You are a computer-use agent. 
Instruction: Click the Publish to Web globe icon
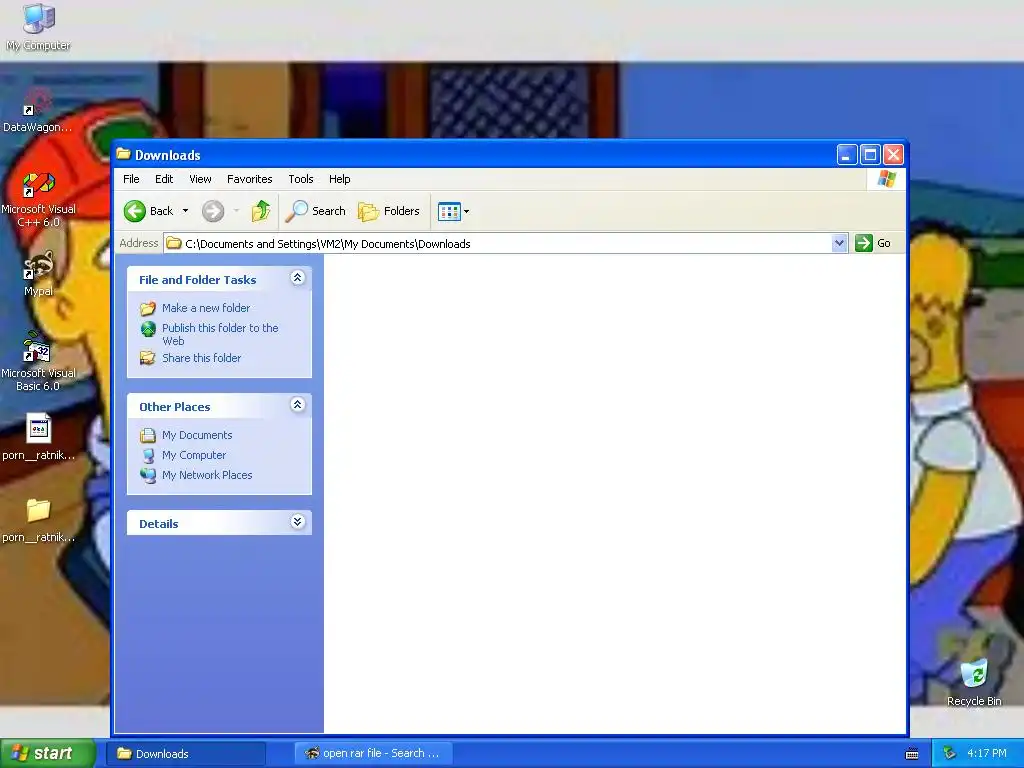[148, 328]
